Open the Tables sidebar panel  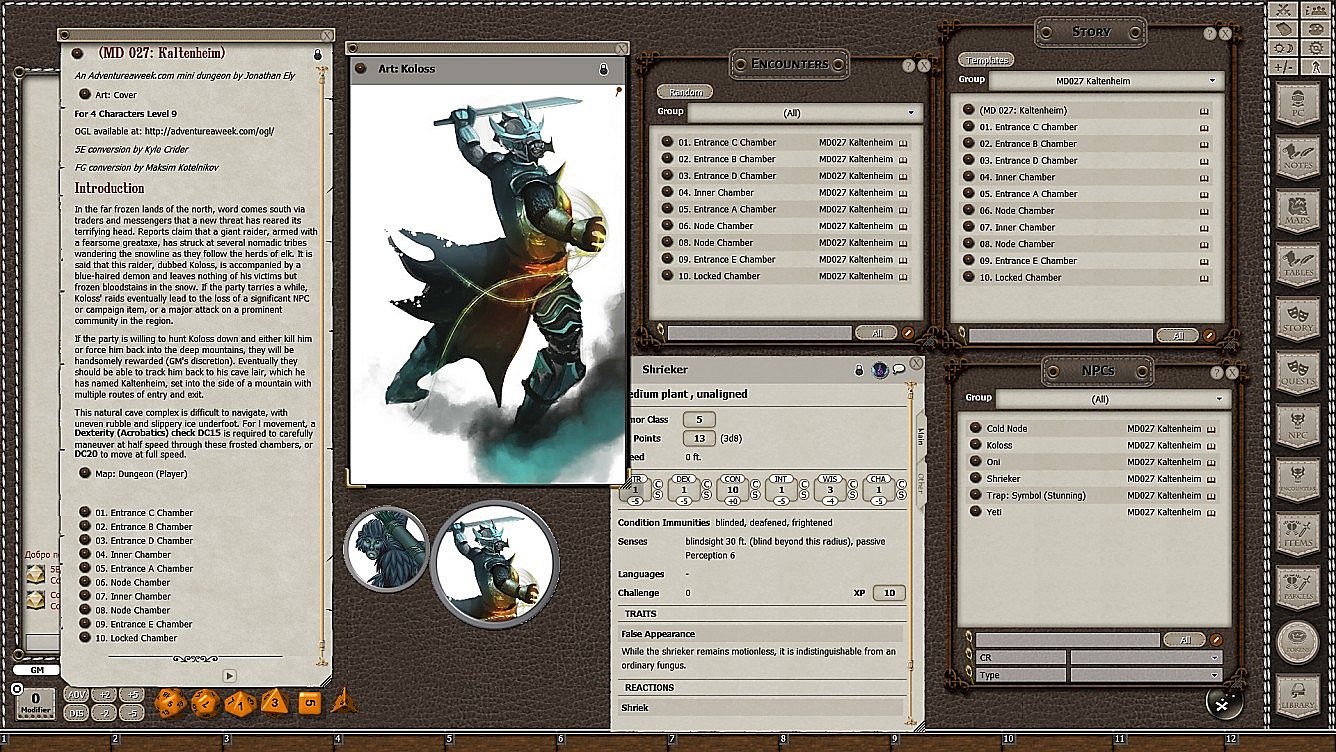[1298, 266]
